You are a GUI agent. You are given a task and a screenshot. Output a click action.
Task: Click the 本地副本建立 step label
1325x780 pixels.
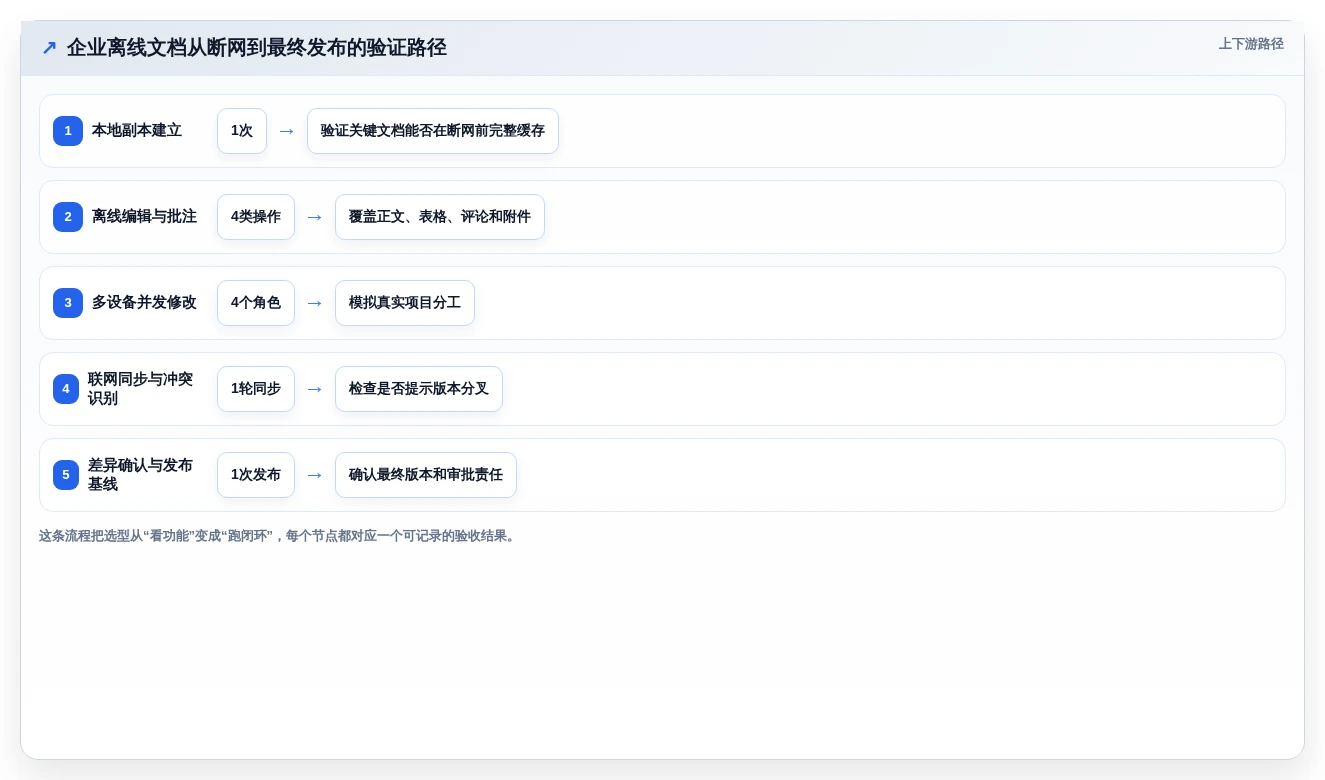pyautogui.click(x=137, y=131)
